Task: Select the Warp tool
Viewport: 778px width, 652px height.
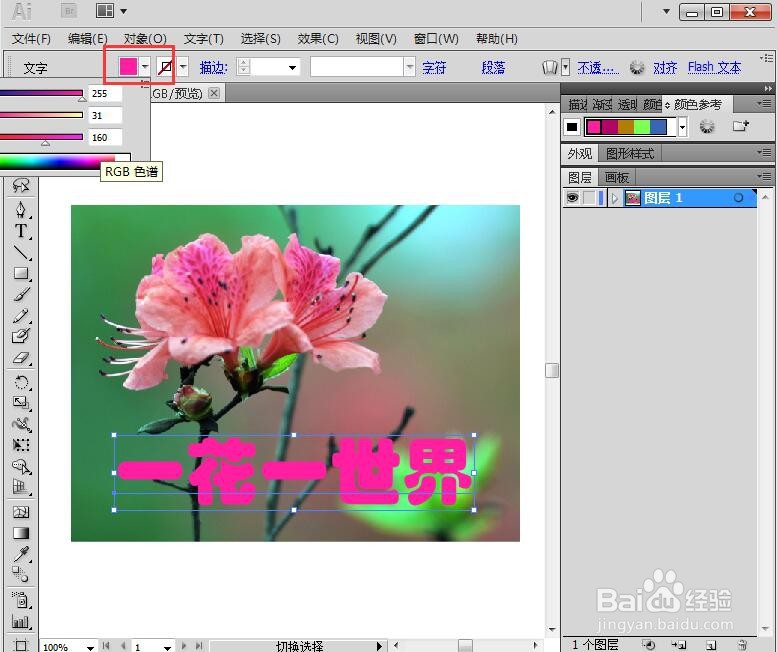Action: click(21, 424)
